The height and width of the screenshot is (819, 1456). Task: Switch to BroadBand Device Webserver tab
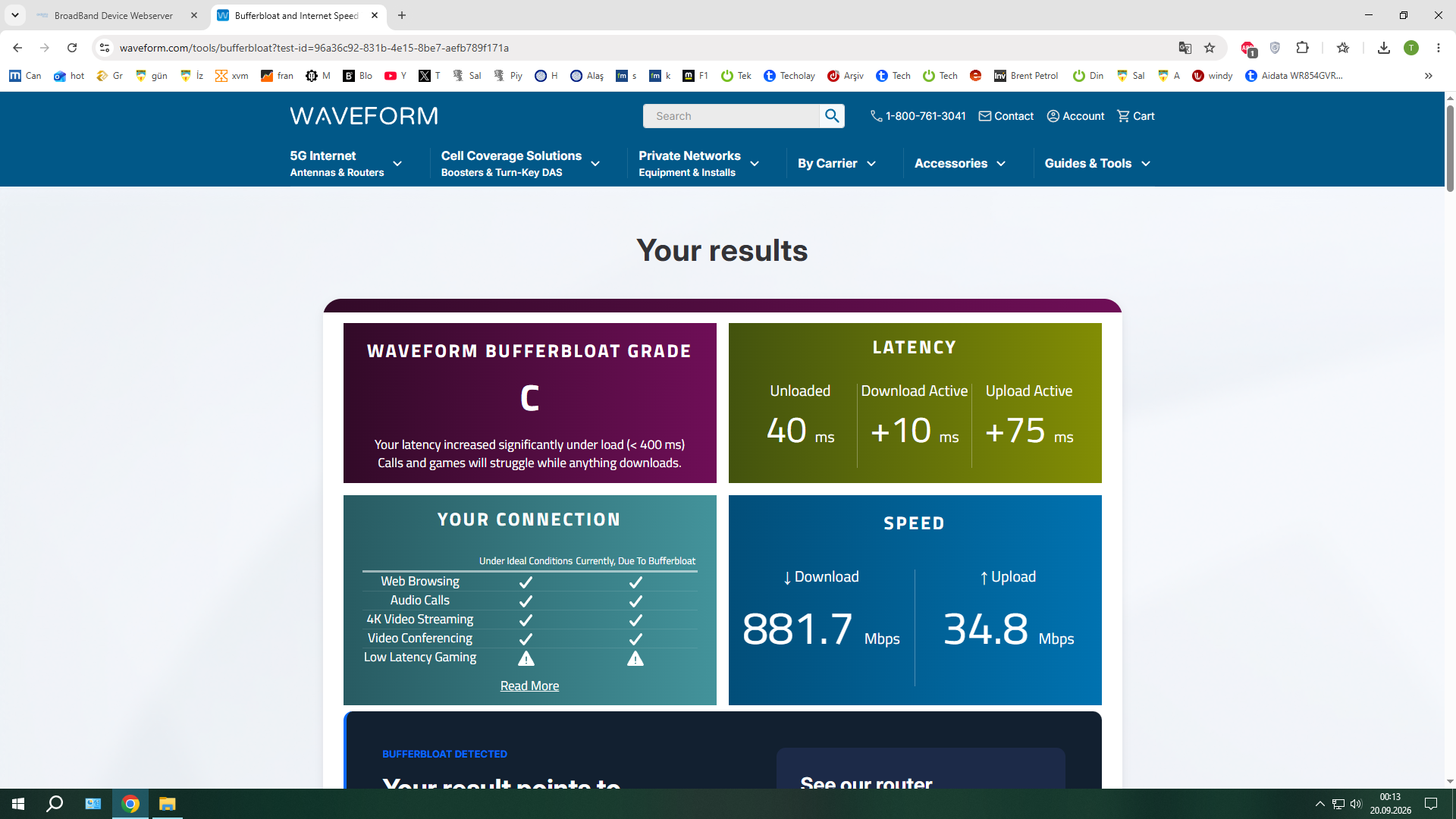click(x=114, y=15)
